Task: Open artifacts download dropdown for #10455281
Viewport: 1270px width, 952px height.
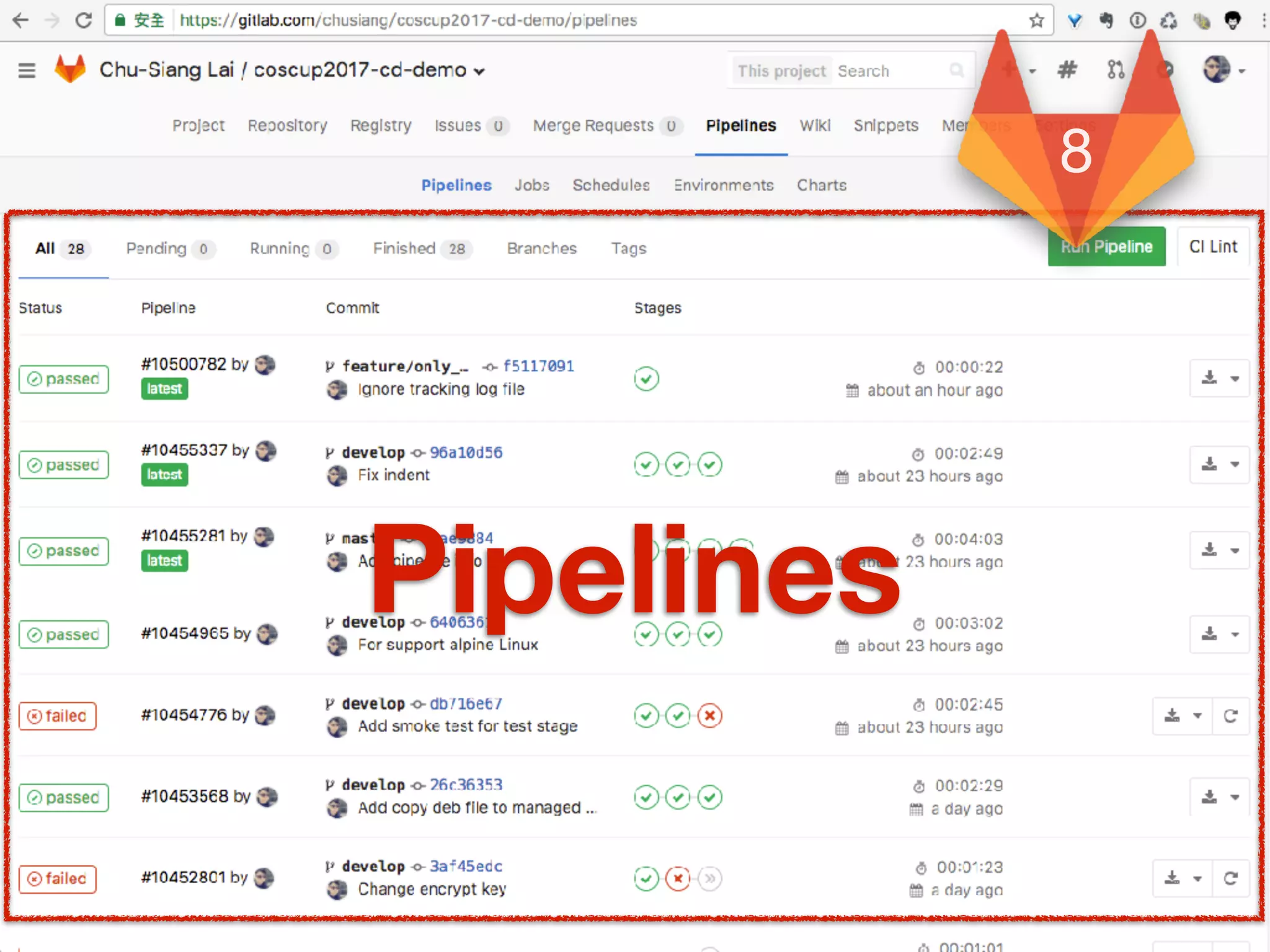Action: [x=1219, y=550]
